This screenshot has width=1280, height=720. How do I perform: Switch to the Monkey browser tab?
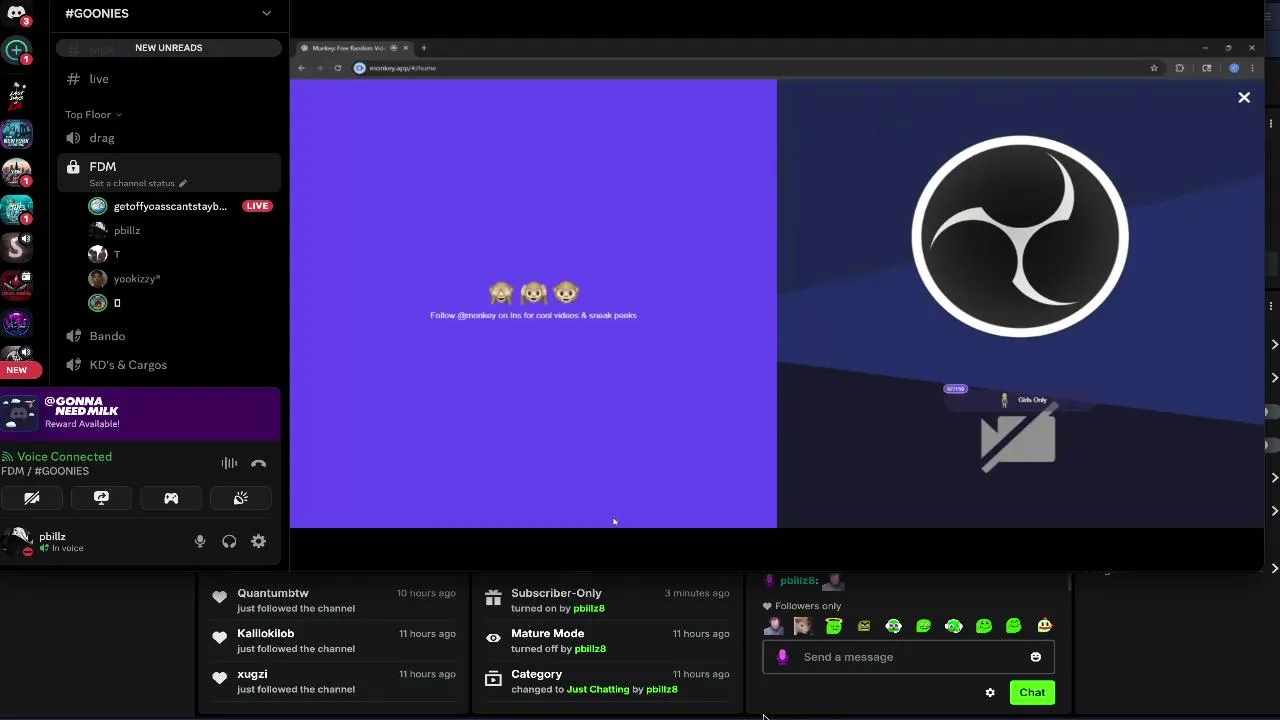click(353, 48)
